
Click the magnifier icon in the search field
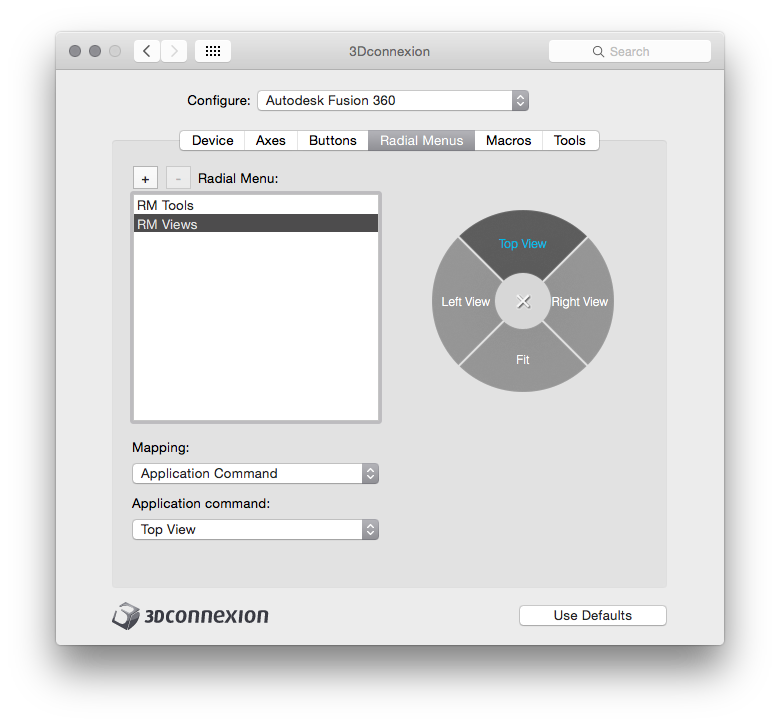598,52
